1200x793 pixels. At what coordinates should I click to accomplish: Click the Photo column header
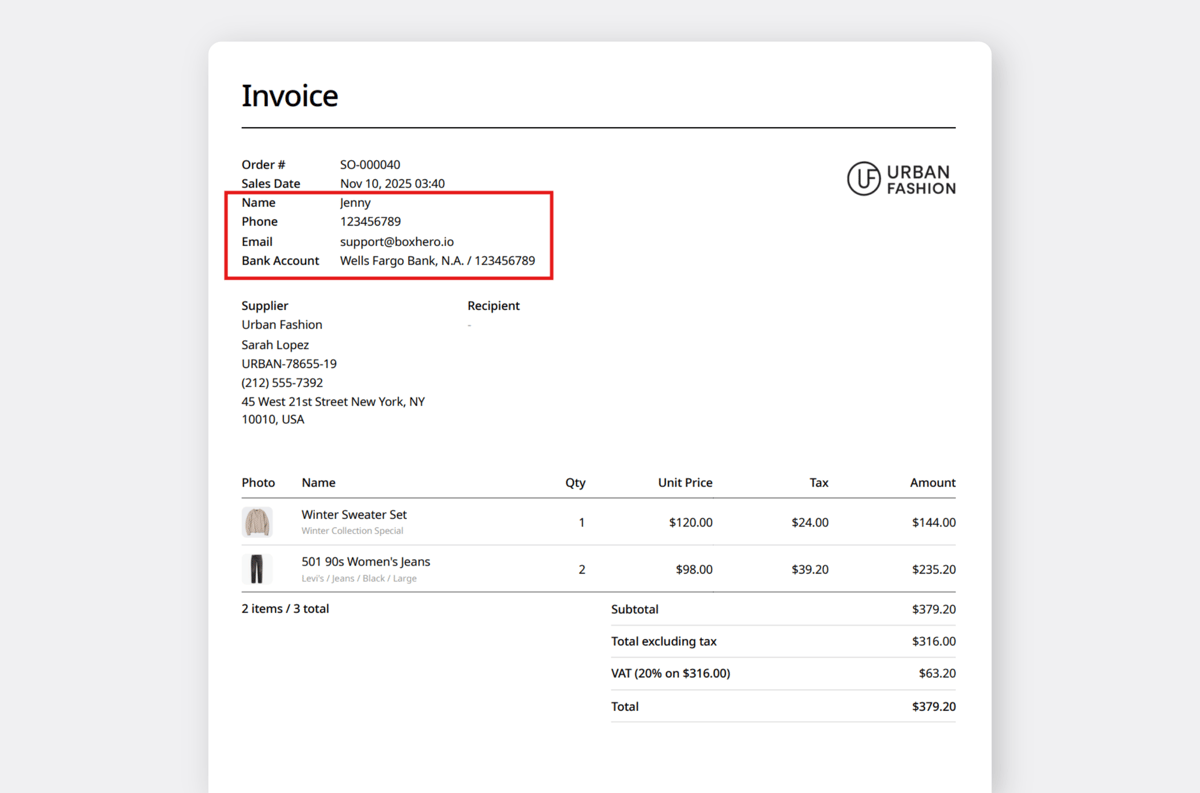257,482
